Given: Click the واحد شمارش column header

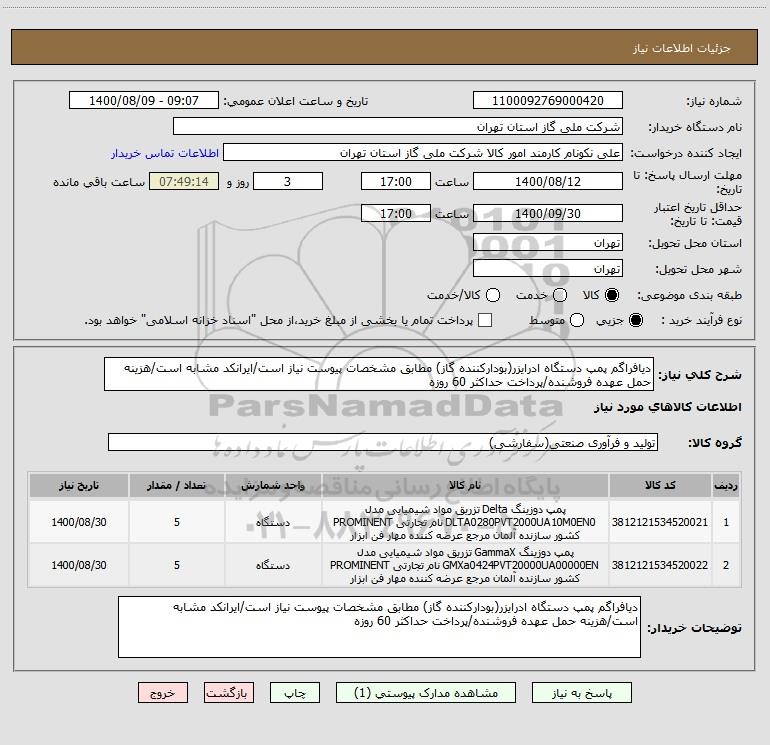Looking at the screenshot, I should click(x=273, y=485).
